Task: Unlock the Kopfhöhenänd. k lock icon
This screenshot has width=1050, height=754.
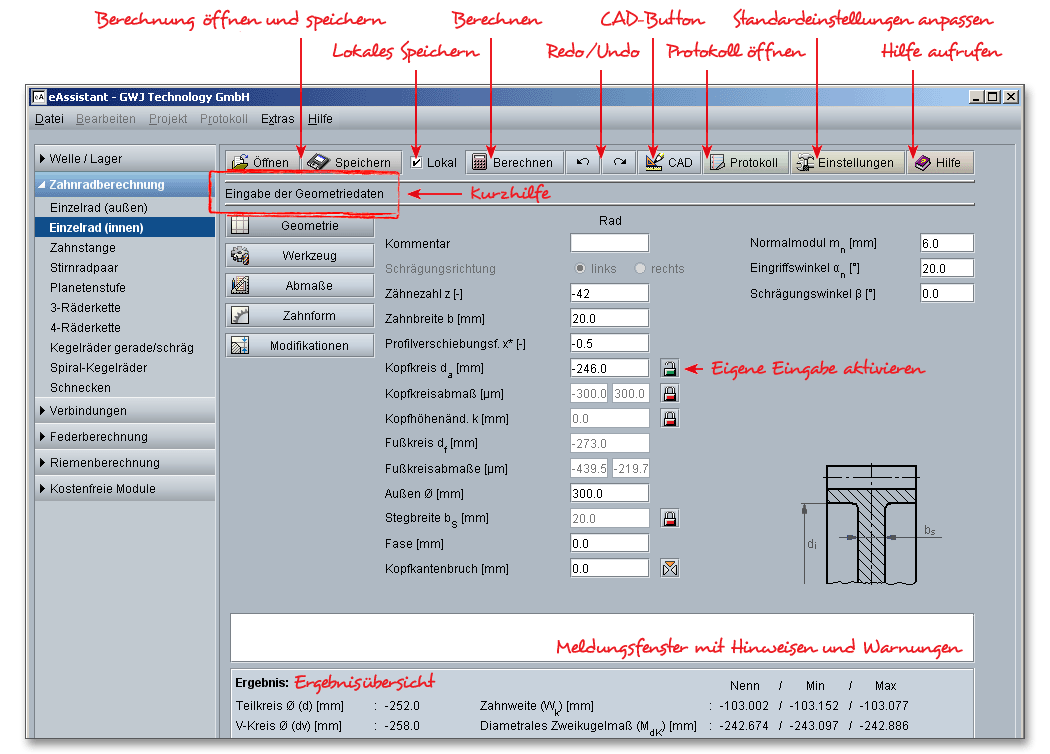Action: pos(670,419)
